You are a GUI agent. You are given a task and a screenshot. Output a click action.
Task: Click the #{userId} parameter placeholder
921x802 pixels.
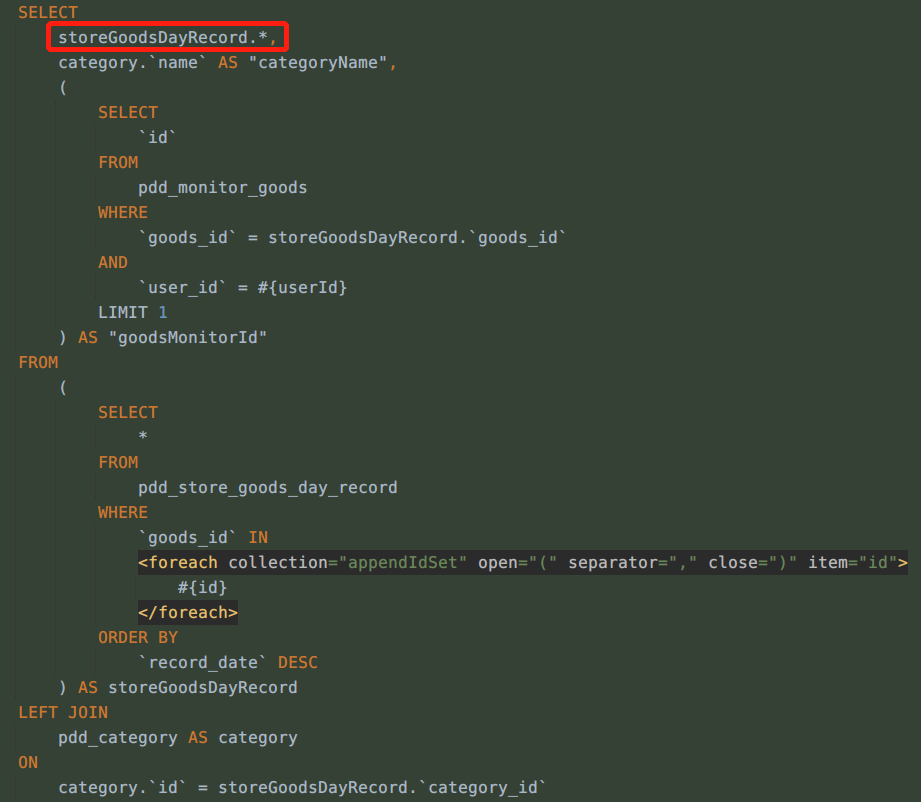(302, 287)
